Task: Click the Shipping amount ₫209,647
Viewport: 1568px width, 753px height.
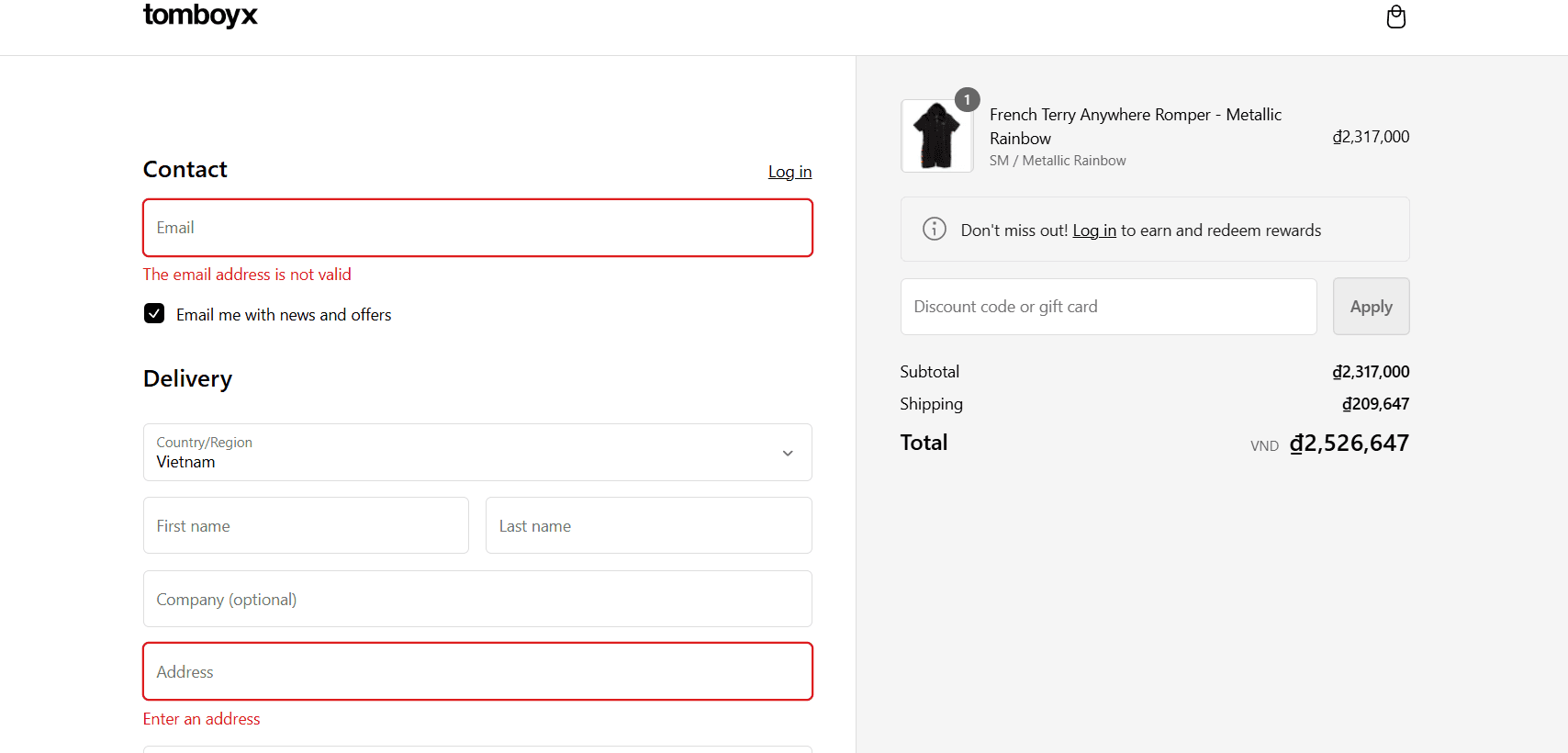Action: click(1375, 404)
